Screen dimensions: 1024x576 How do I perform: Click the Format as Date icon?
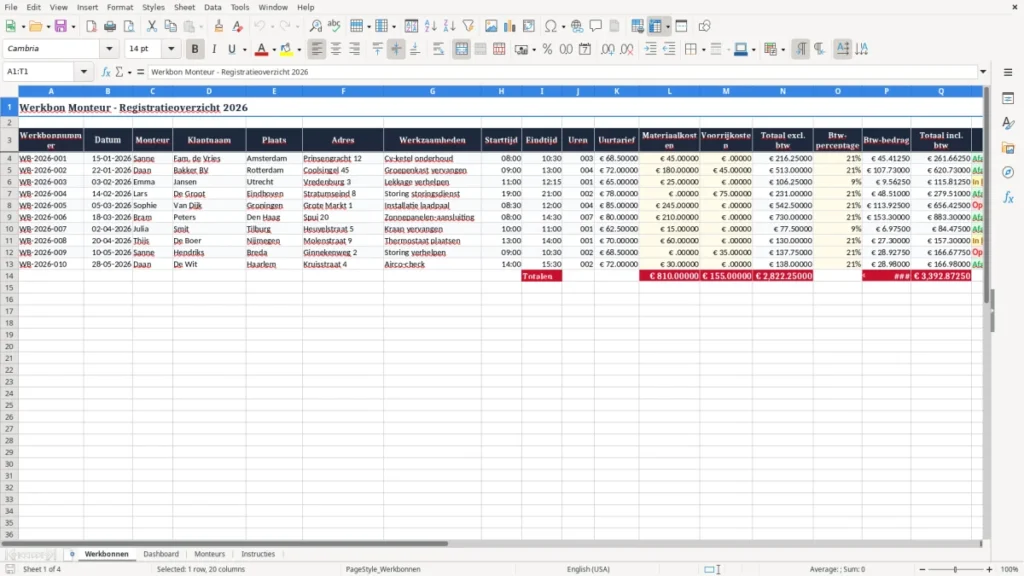click(x=585, y=49)
